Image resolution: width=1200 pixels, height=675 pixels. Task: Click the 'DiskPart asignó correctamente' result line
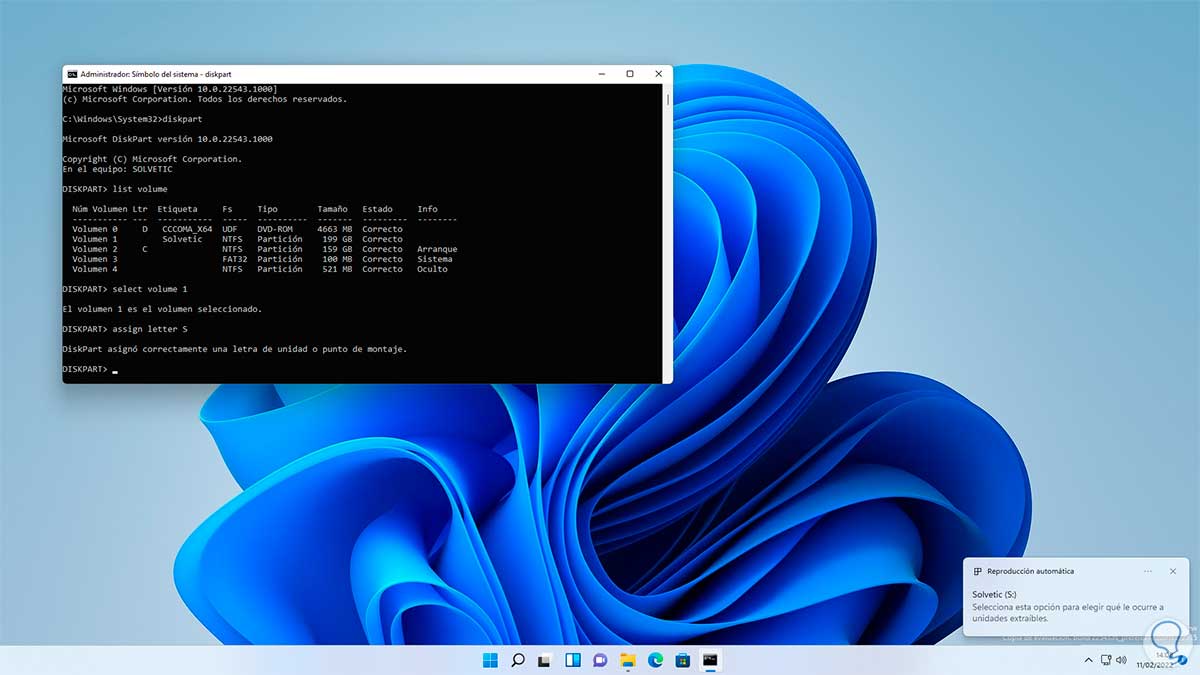coord(235,349)
